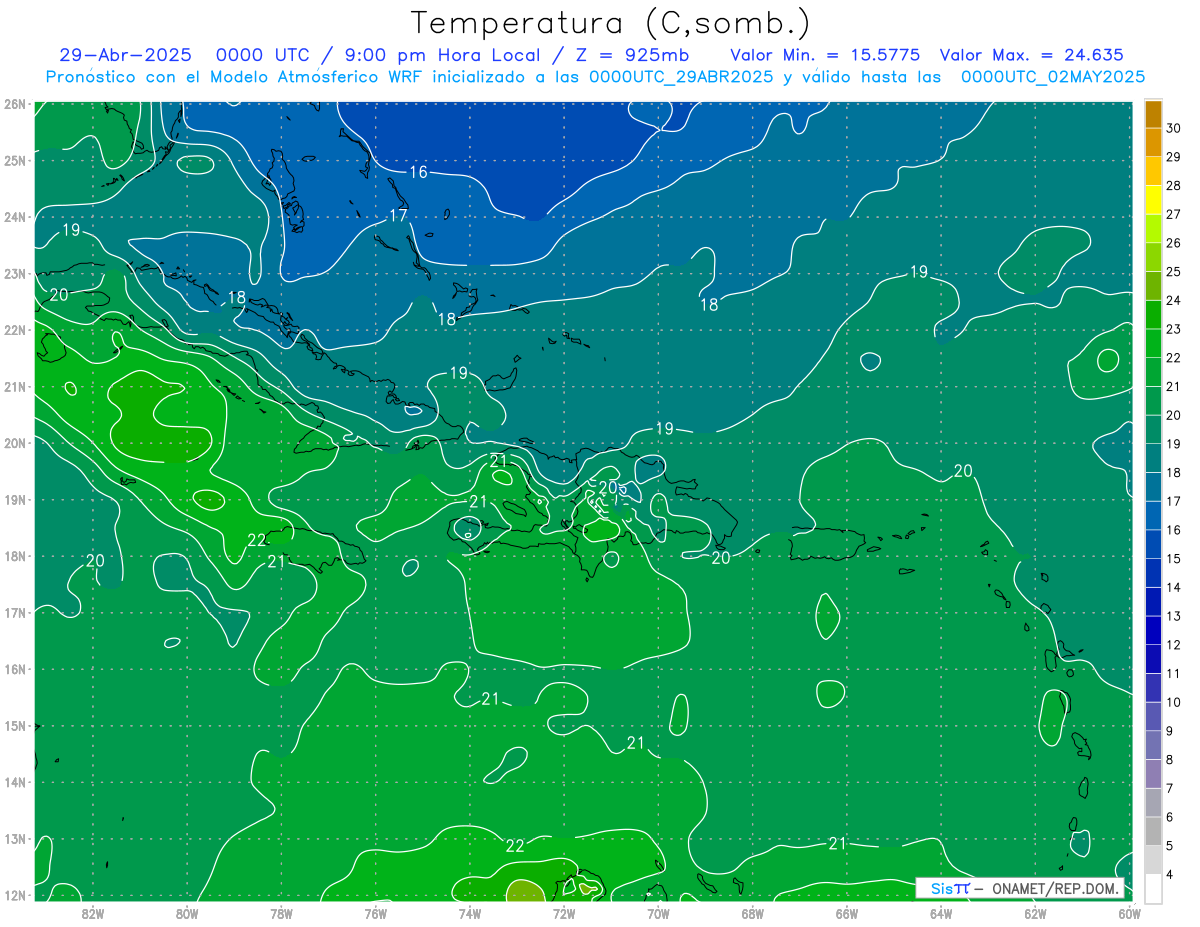Click the latitude label "14N"
Image resolution: width=1200 pixels, height=927 pixels.
pyautogui.click(x=14, y=782)
